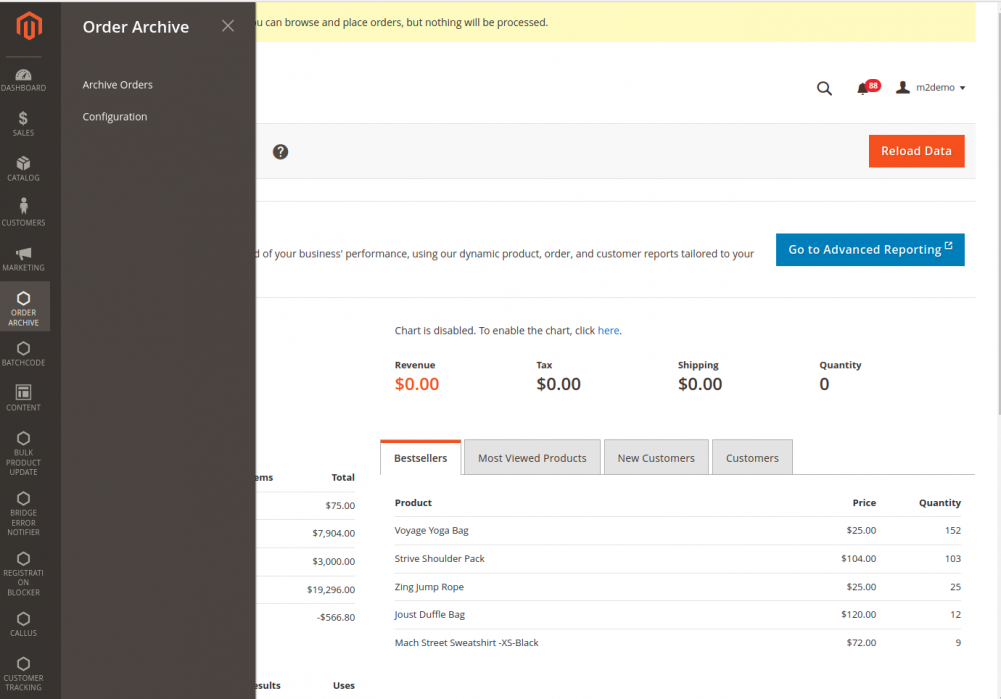
Task: Click Go to Advanced Reporting
Action: pos(869,249)
